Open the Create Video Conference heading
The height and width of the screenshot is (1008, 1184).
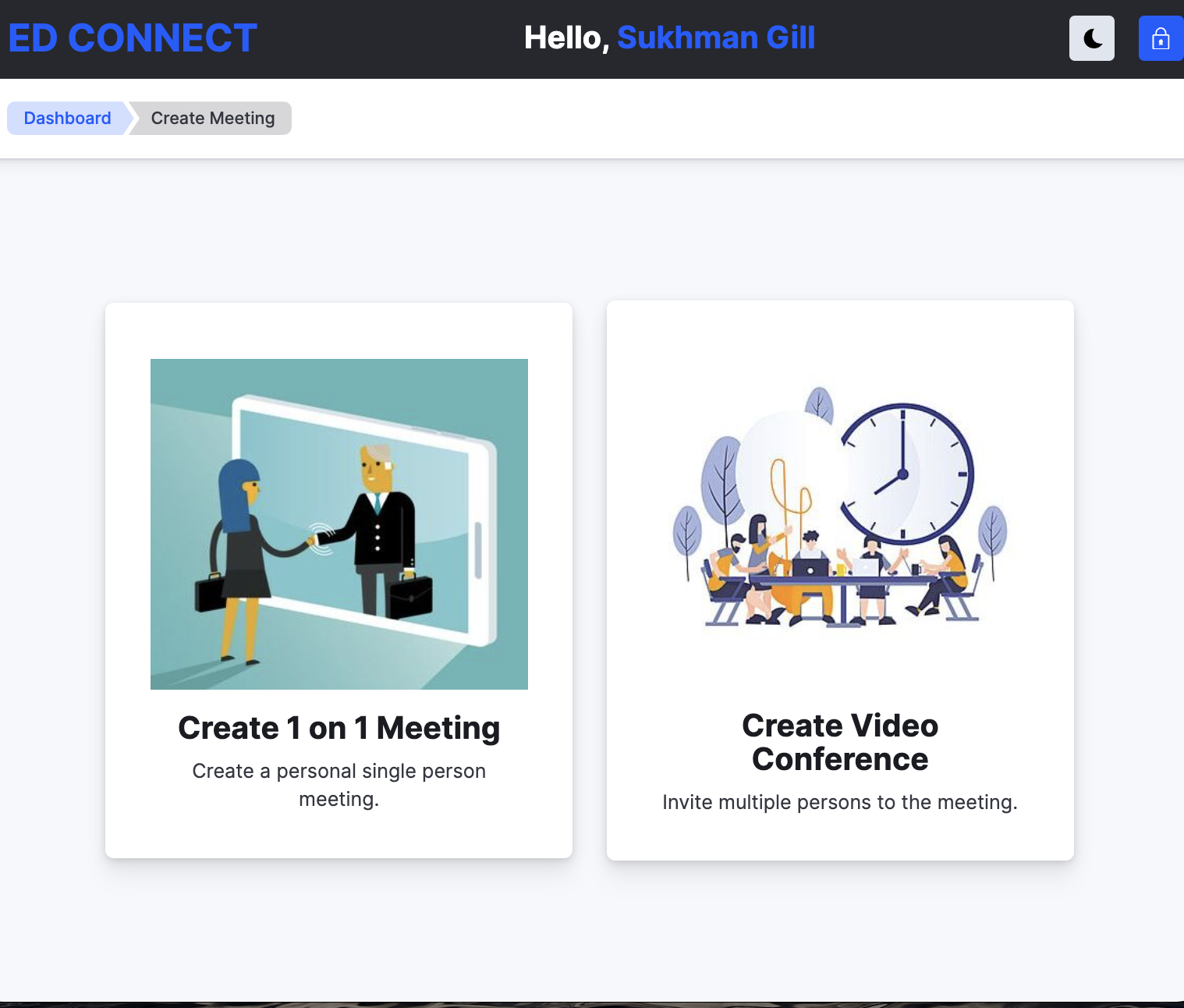[x=840, y=742]
